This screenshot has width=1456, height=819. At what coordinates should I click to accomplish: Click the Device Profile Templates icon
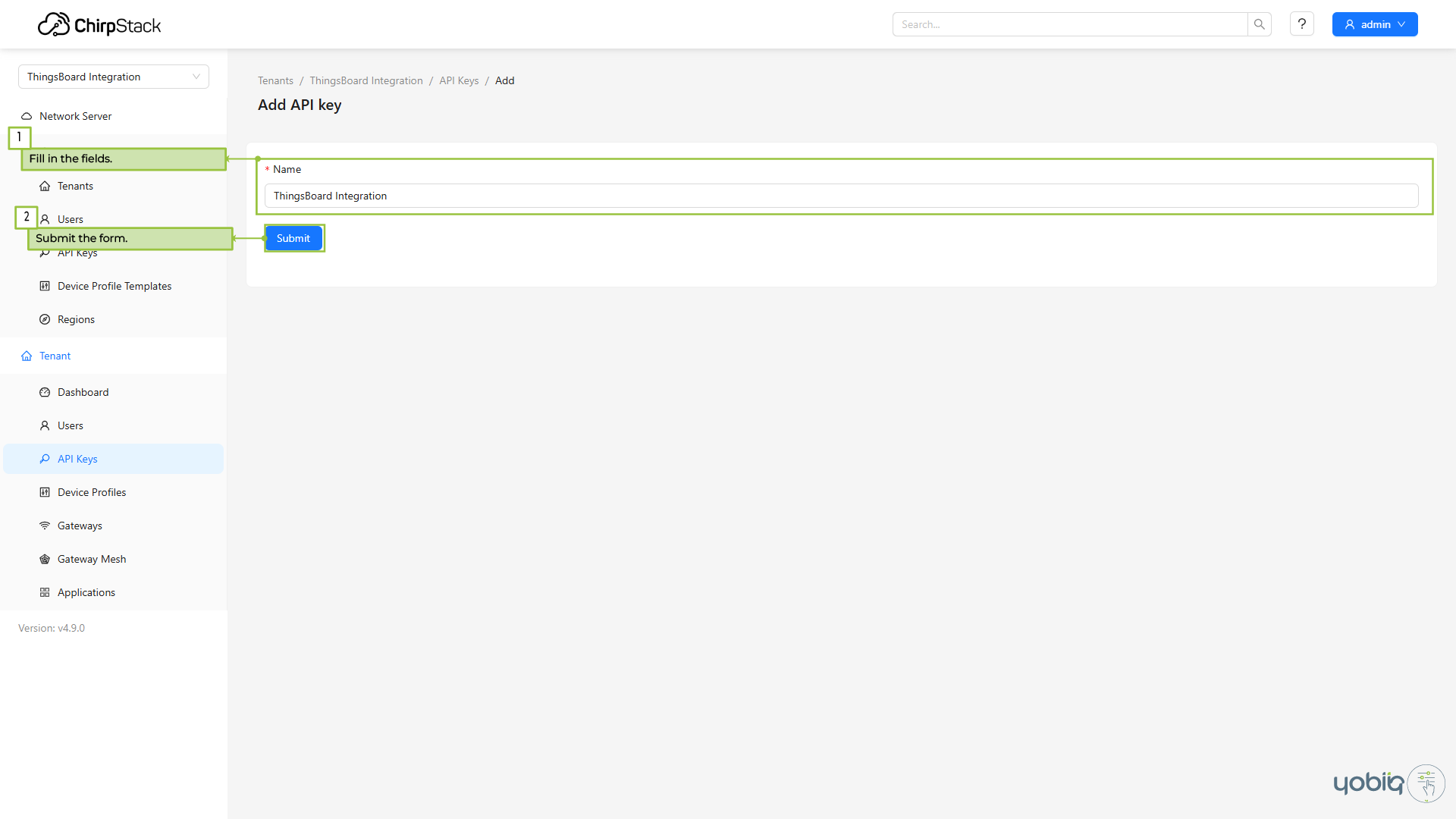pos(45,287)
